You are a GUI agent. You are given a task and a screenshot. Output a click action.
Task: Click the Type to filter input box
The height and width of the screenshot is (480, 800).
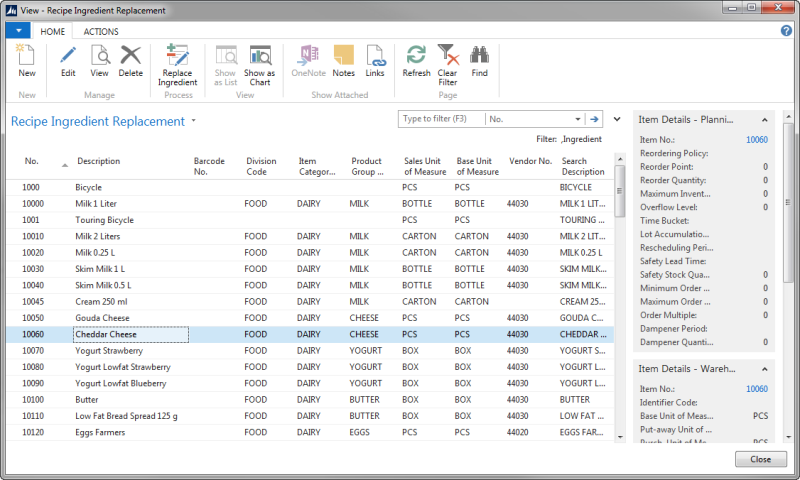coord(440,119)
